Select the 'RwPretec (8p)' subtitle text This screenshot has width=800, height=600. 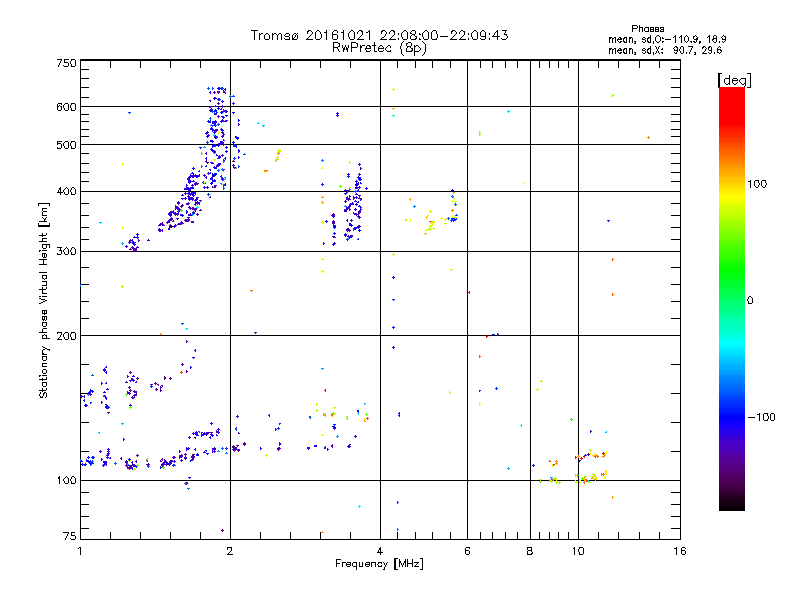[379, 48]
